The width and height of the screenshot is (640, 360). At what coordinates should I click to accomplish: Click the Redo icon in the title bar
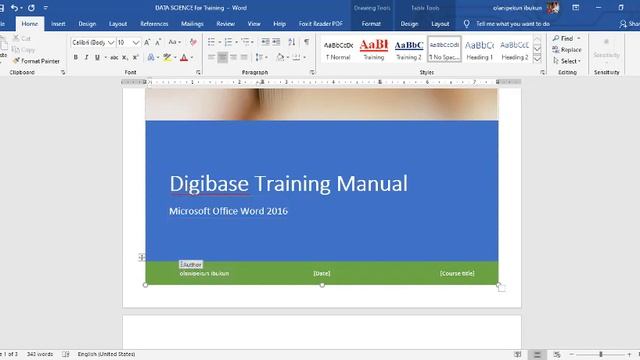pyautogui.click(x=31, y=8)
